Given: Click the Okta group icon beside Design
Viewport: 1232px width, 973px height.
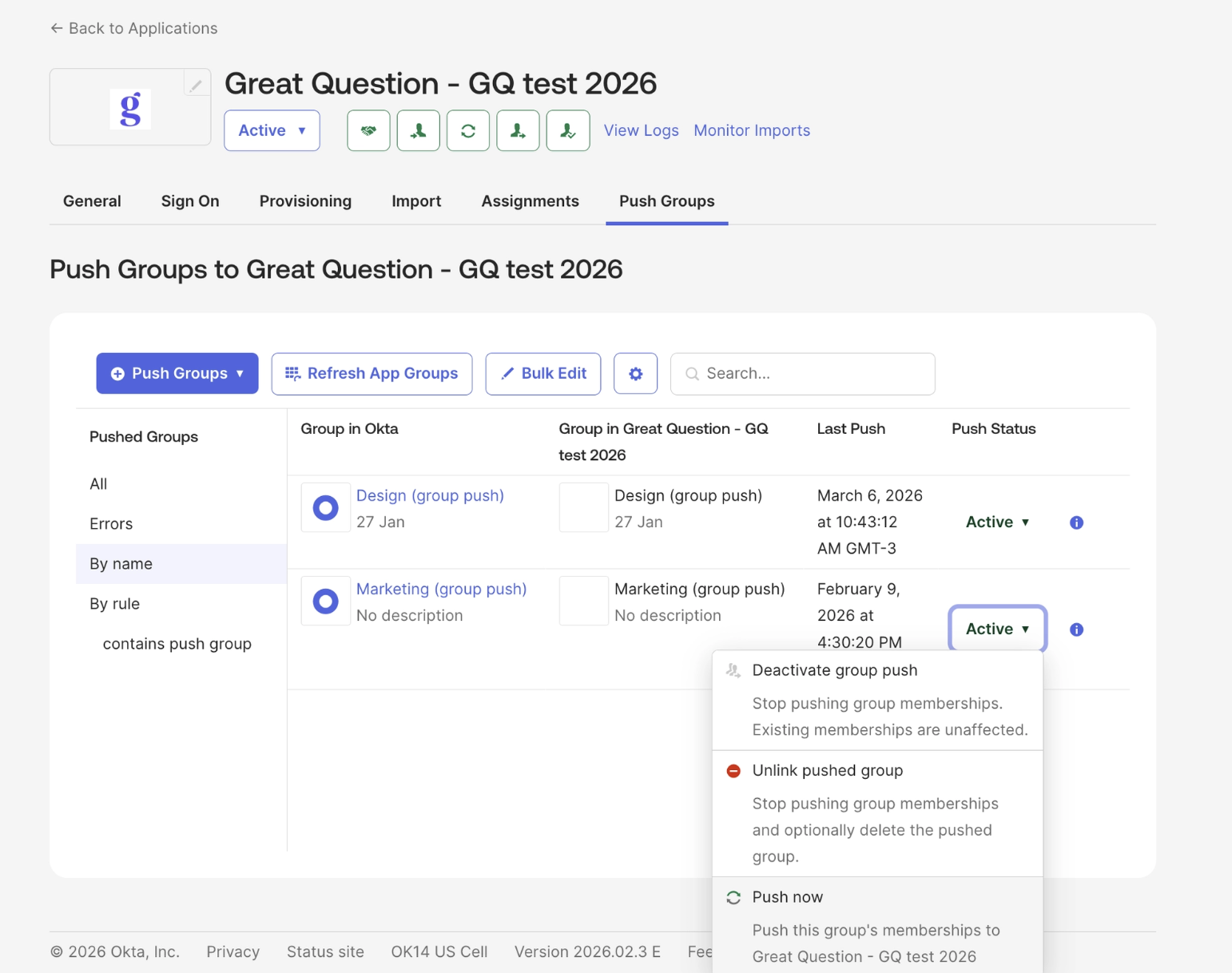Looking at the screenshot, I should click(x=325, y=507).
